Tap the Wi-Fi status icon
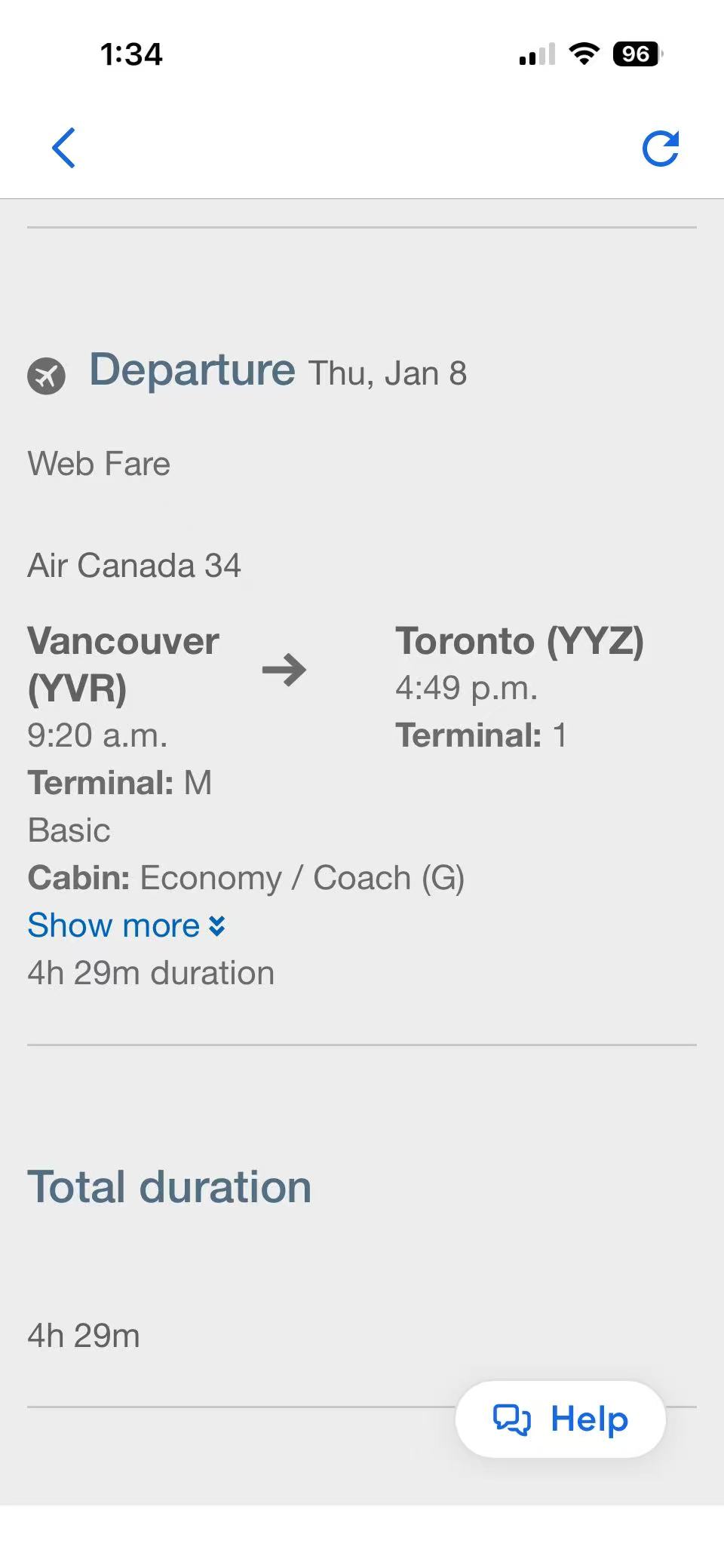Image resolution: width=724 pixels, height=1568 pixels. (x=584, y=54)
